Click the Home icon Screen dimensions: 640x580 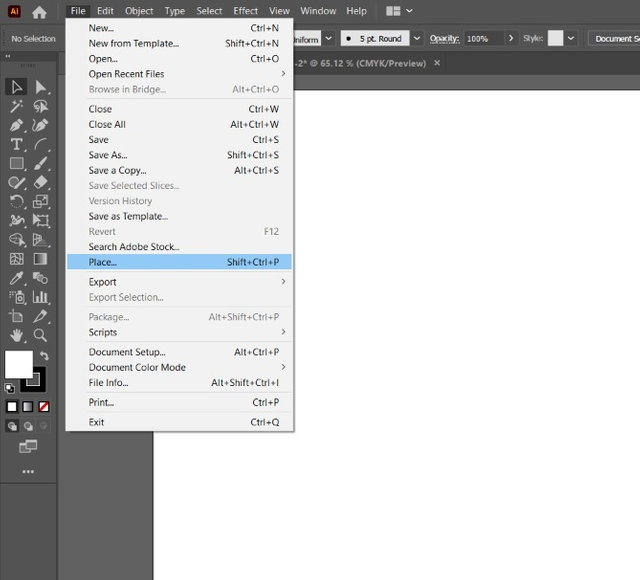pos(39,12)
